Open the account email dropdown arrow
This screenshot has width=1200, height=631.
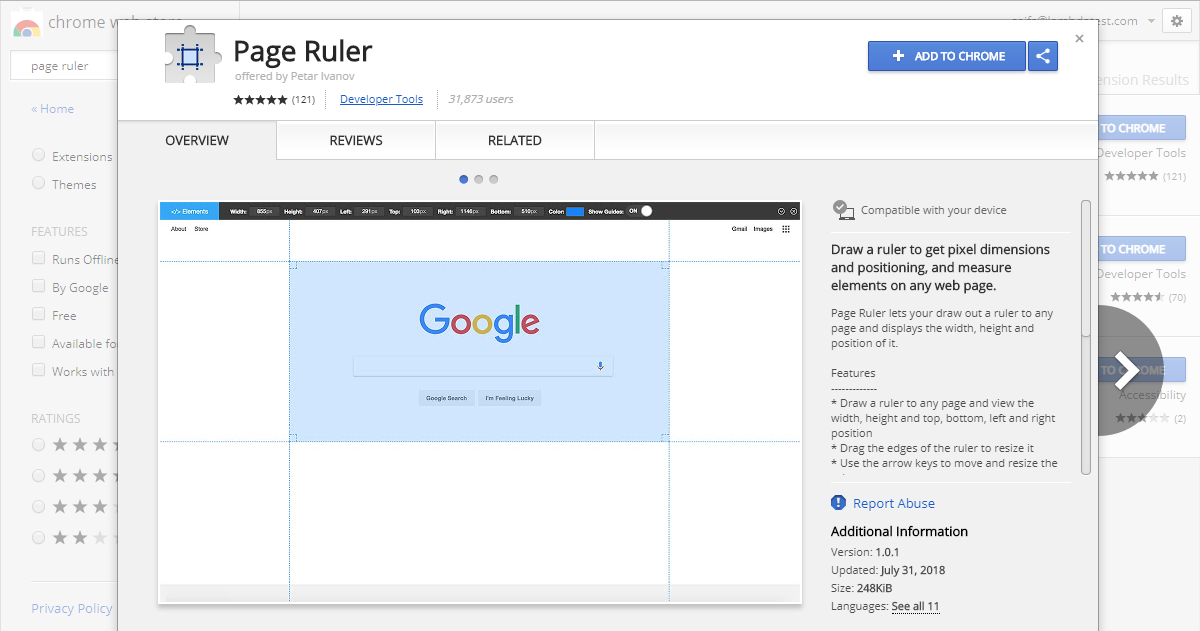click(1152, 21)
